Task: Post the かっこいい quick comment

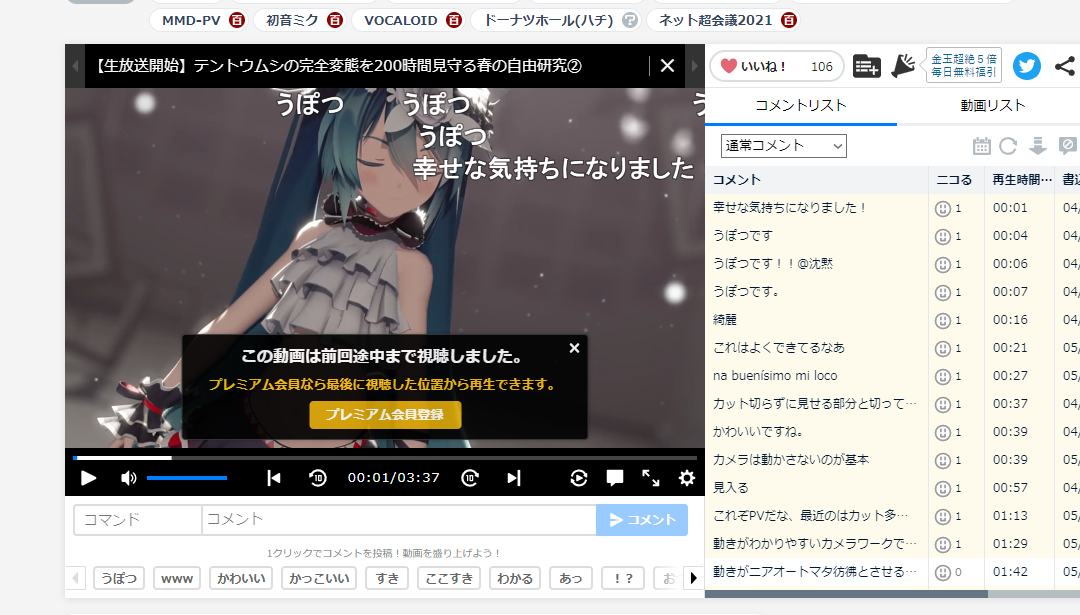Action: click(319, 578)
